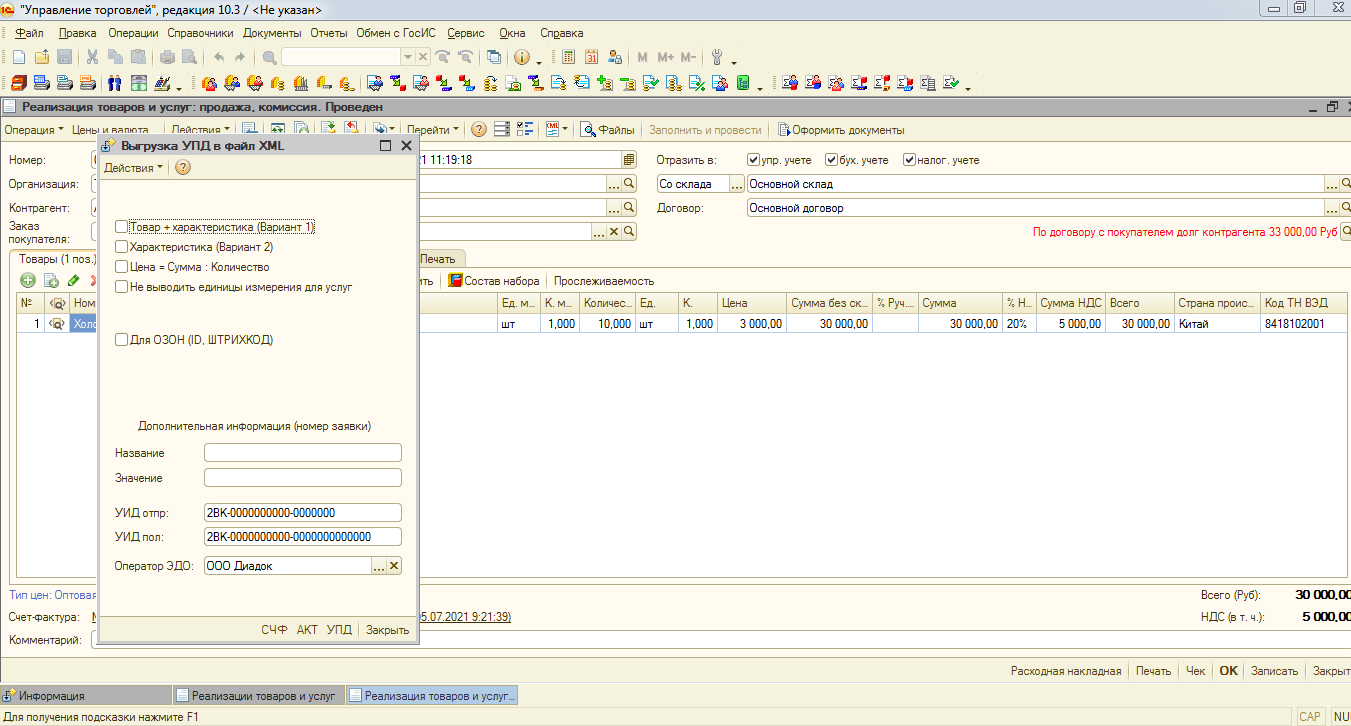The width and height of the screenshot is (1351, 726).
Task: Enable 'Для ОЗОН (ID, ШТРИХКОД)' checkbox
Action: 122,340
